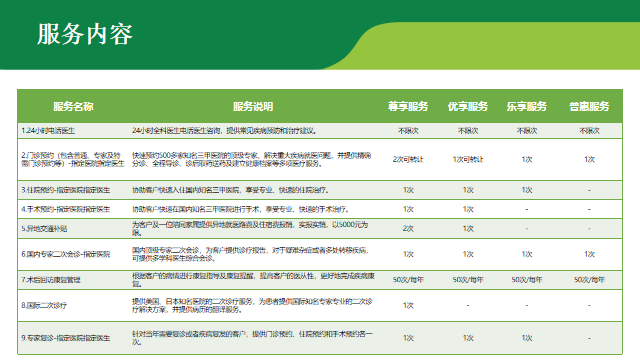Select the 3.住院预约 service name cell
The width and height of the screenshot is (640, 360).
pyautogui.click(x=66, y=190)
